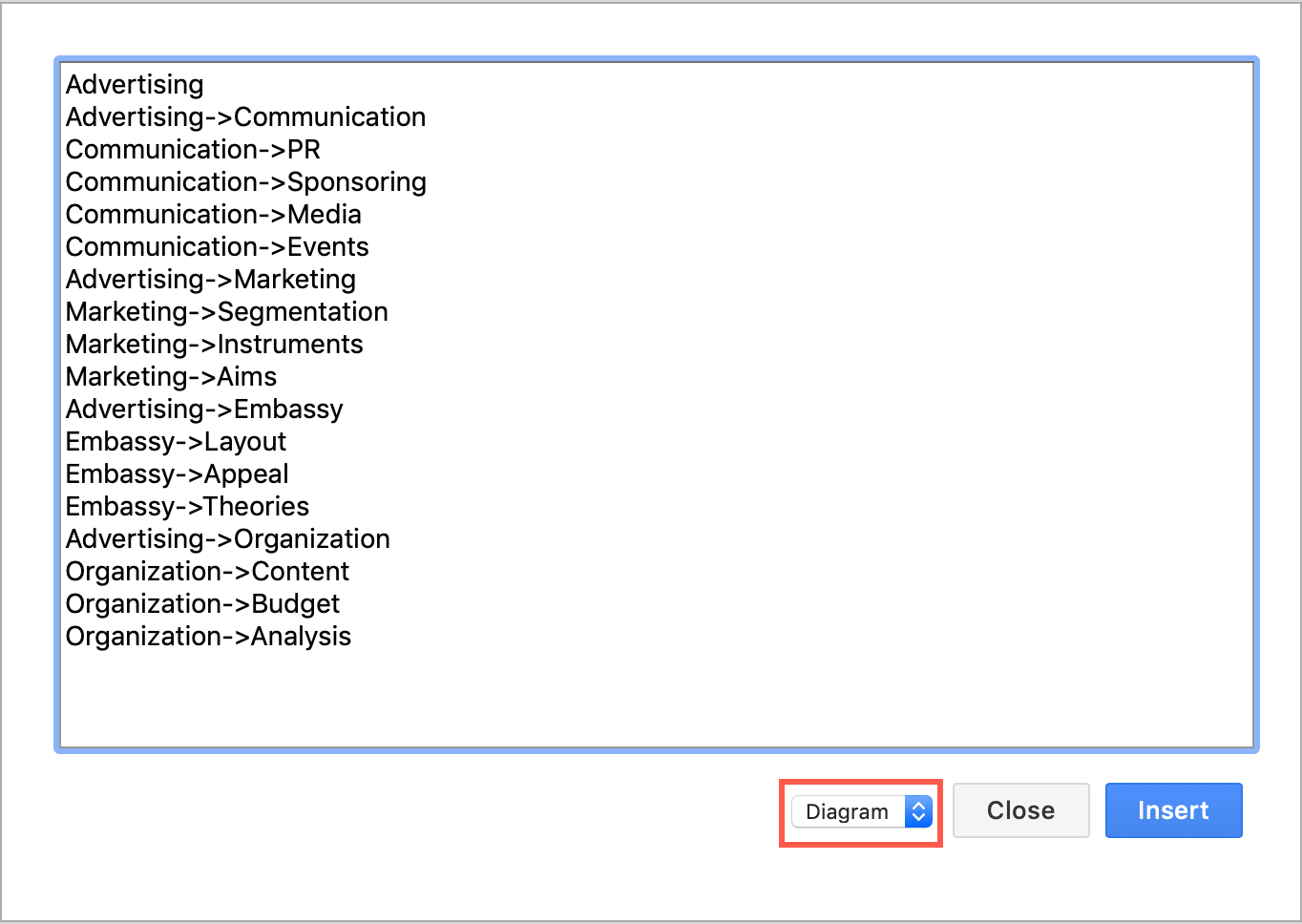
Task: Click the Advertising->Communication line
Action: (x=245, y=117)
